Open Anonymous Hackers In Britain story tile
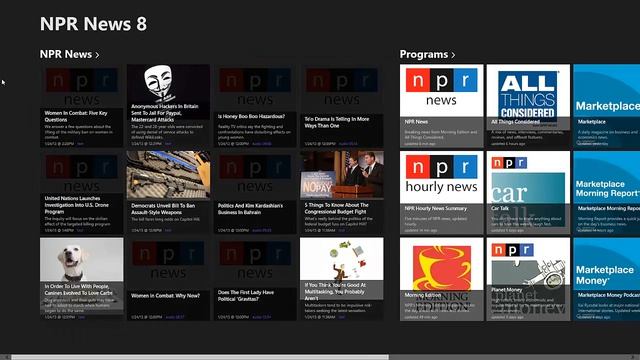The image size is (640, 360). (x=168, y=106)
